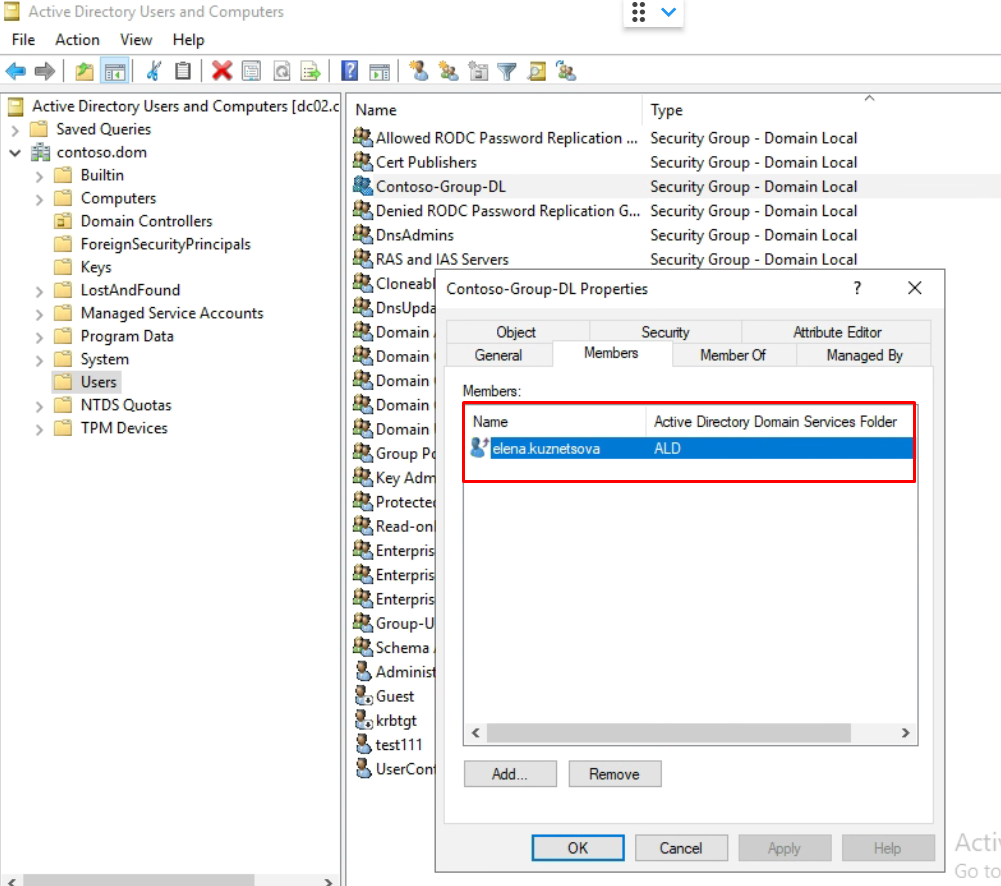Confirm the dialog with OK
The width and height of the screenshot is (1001, 886).
[578, 848]
